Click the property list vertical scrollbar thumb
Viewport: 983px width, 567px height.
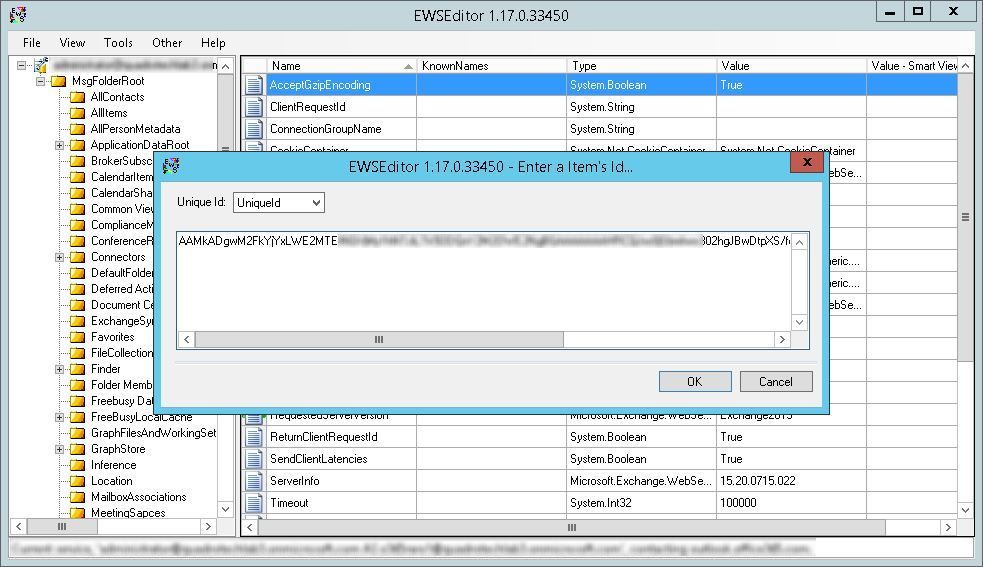point(965,217)
